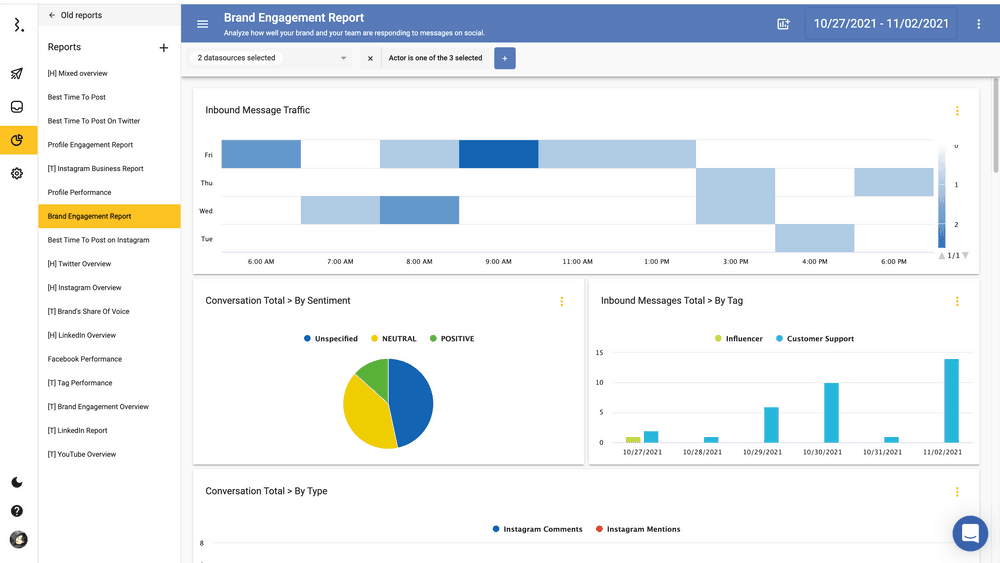Screen dimensions: 1000x563
Task: Open the [H] Twitter Overview report
Action: (80, 264)
